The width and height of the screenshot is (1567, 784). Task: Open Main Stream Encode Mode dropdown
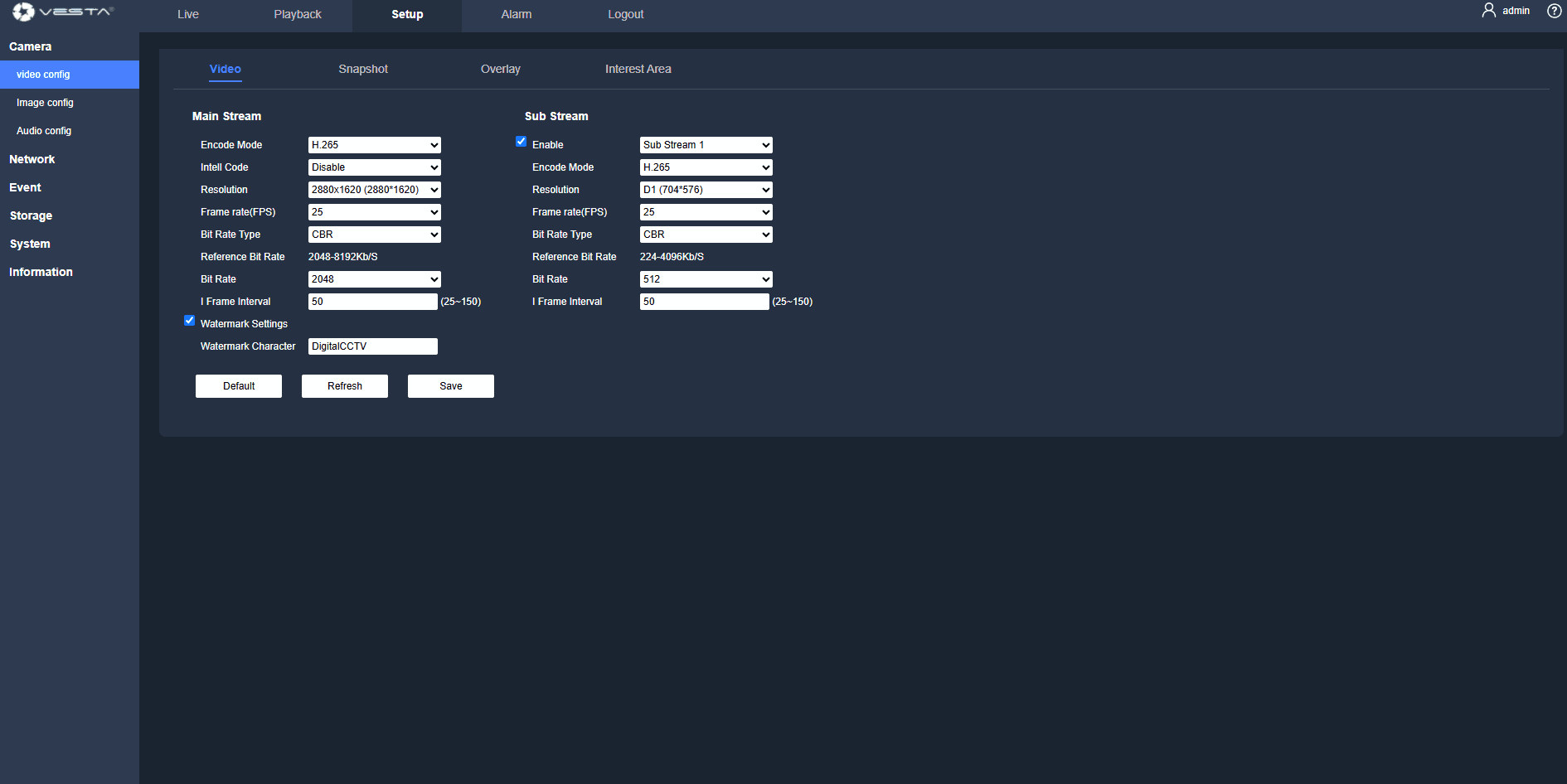[x=374, y=145]
